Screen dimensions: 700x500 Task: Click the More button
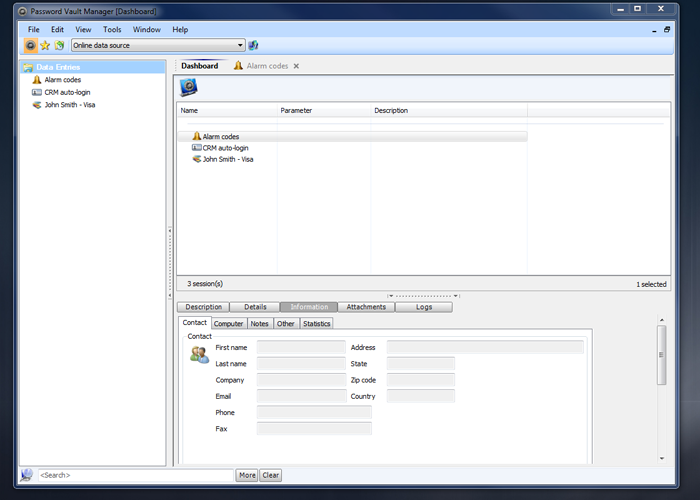(247, 475)
